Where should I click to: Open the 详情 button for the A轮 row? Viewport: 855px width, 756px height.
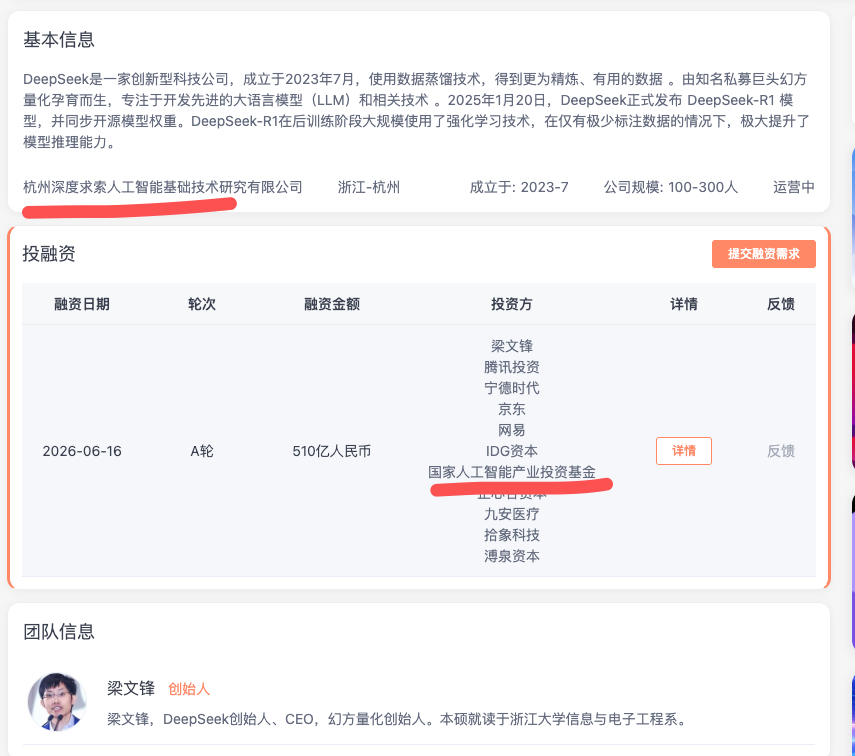[x=683, y=451]
